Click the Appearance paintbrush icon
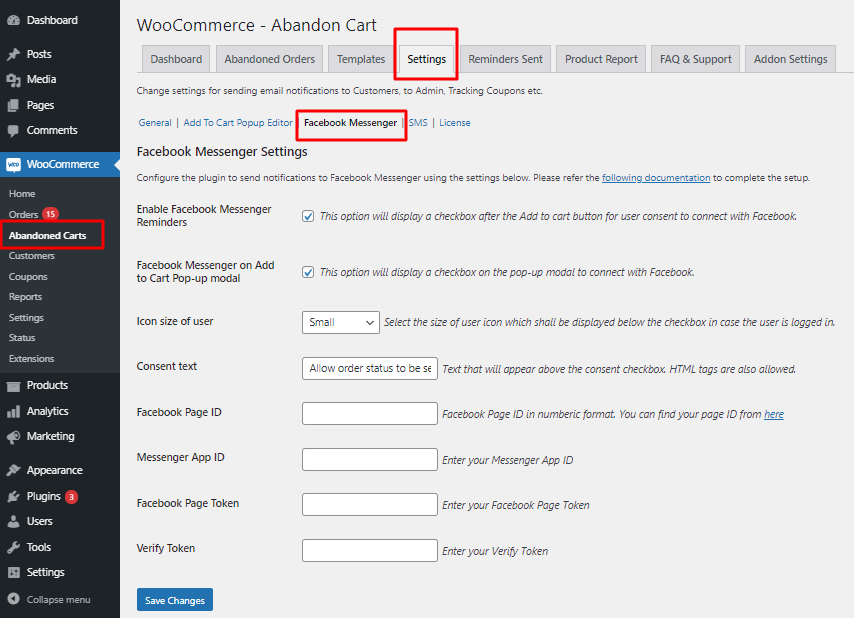Screen dimensions: 854x618 click(14, 470)
